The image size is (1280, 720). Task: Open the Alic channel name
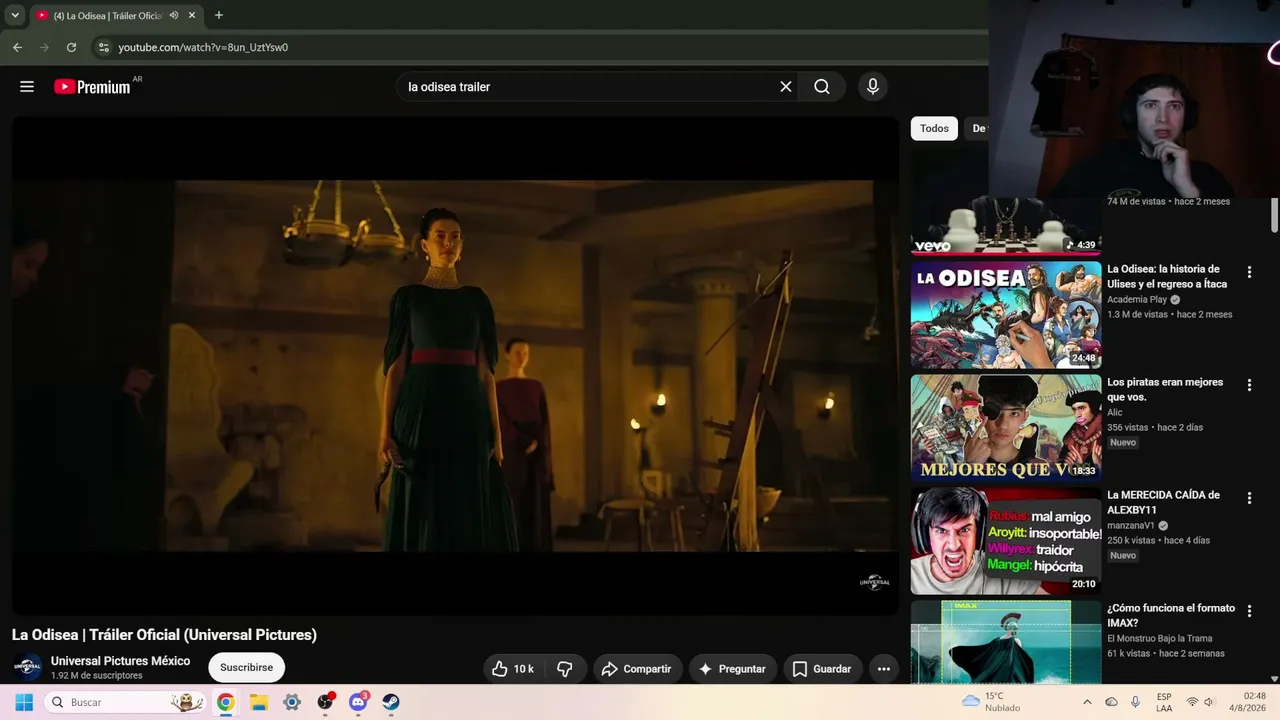[1115, 412]
